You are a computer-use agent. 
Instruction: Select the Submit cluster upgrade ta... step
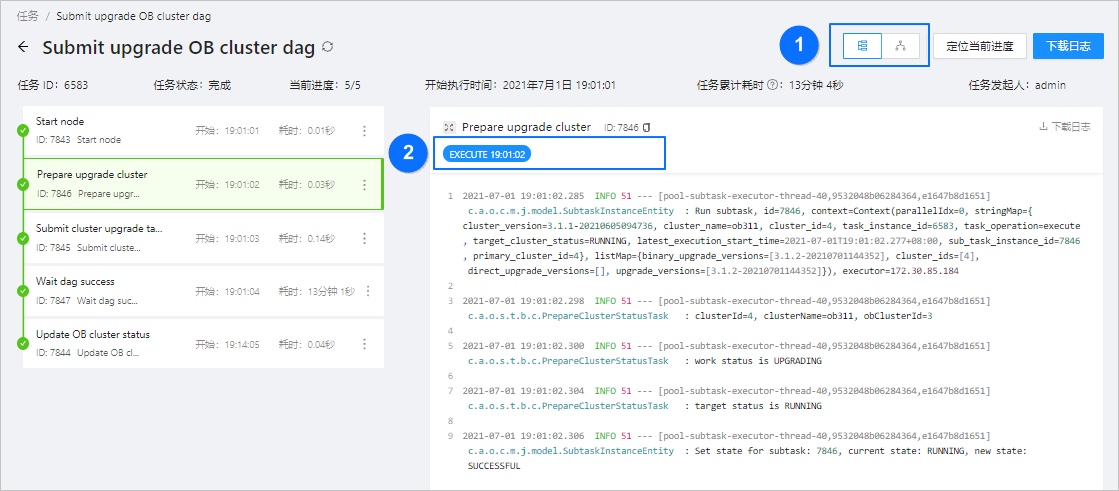pos(203,238)
